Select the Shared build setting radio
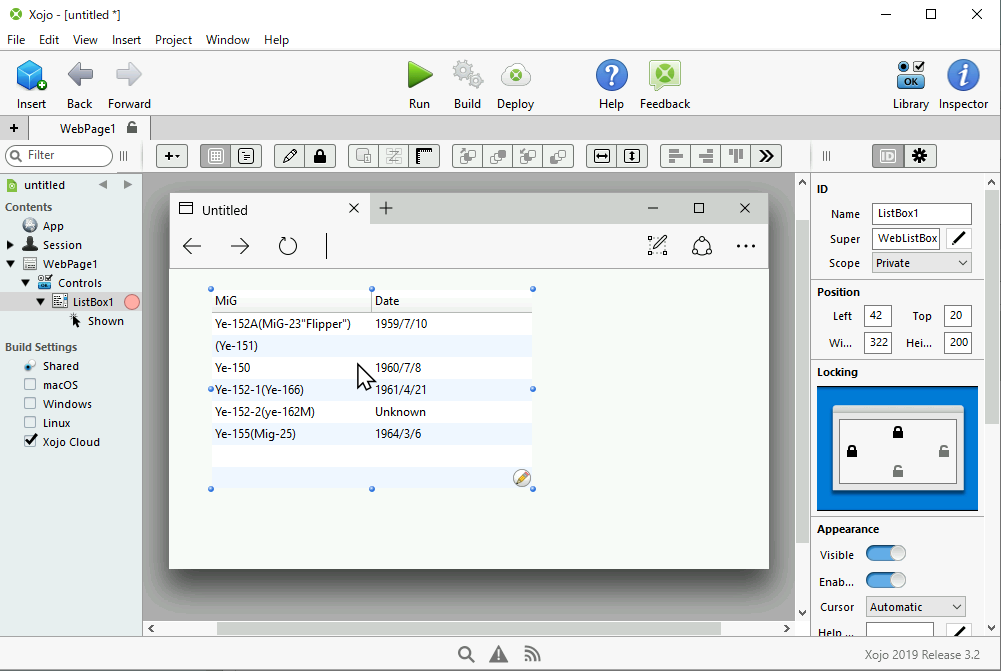This screenshot has width=1001, height=671. tap(29, 366)
